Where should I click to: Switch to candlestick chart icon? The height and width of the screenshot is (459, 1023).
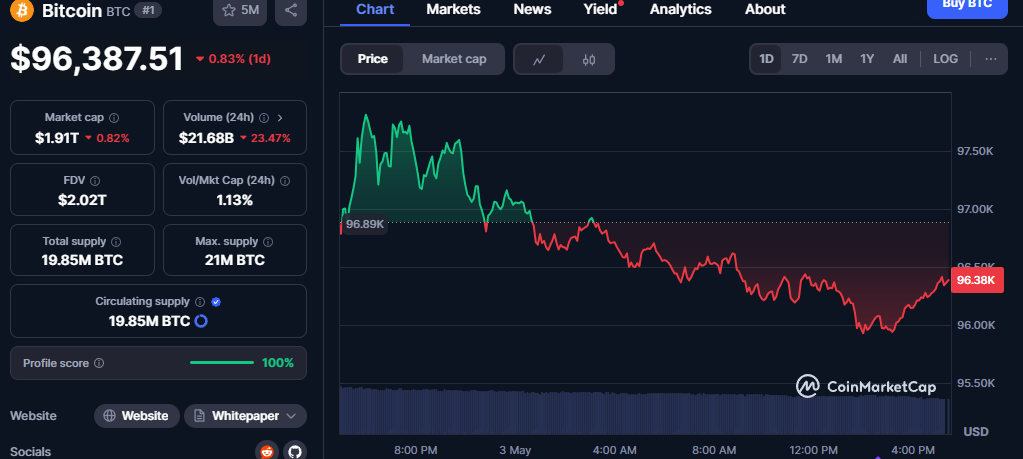click(x=588, y=59)
